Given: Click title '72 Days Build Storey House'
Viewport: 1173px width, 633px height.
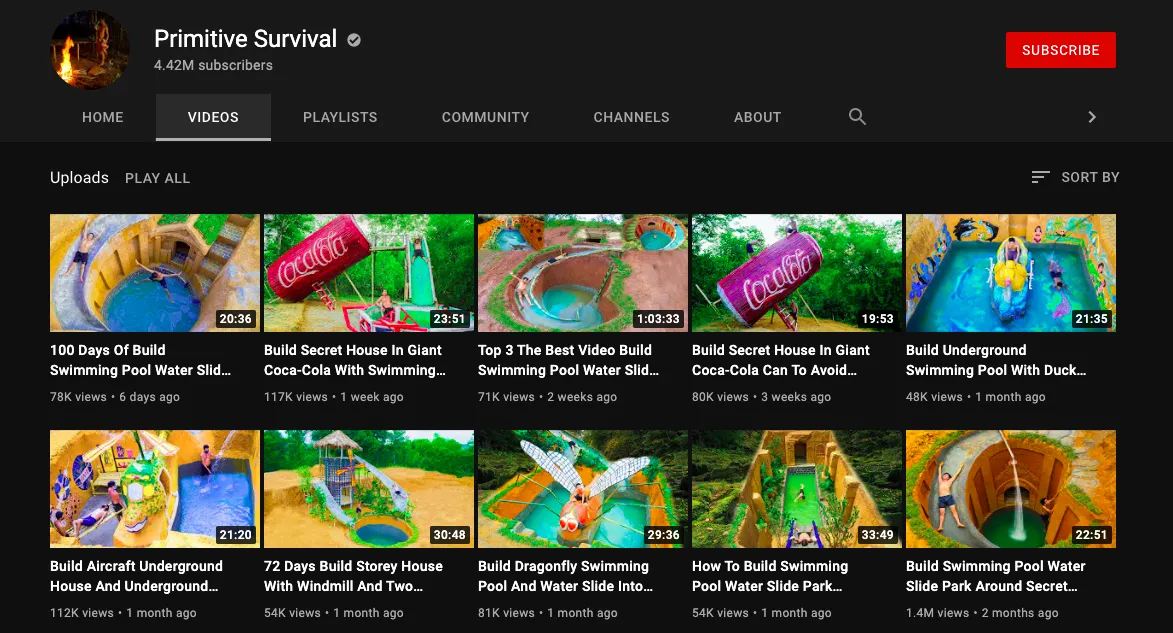Looking at the screenshot, I should point(353,576).
